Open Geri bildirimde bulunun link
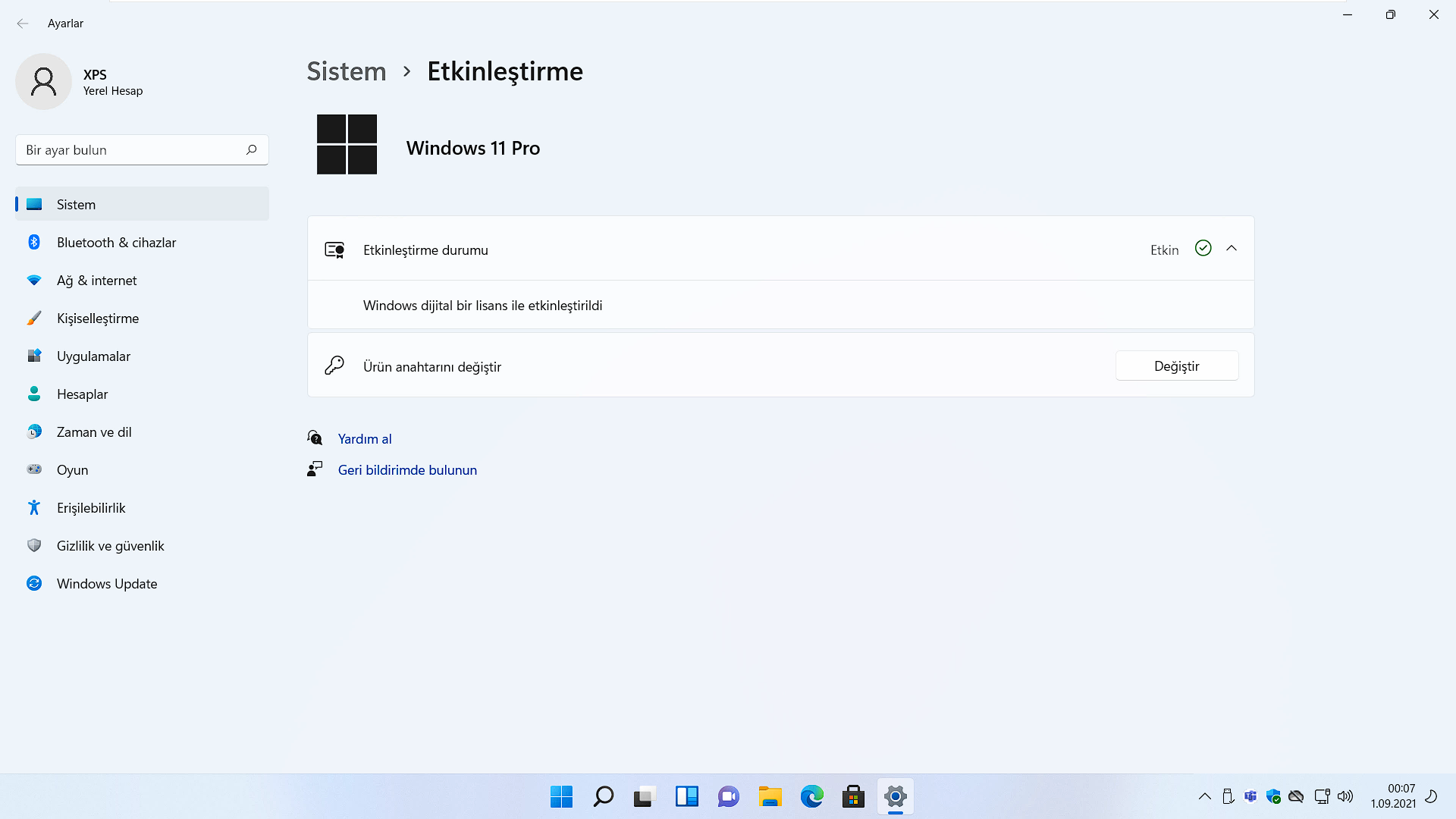This screenshot has height=819, width=1456. (x=407, y=469)
